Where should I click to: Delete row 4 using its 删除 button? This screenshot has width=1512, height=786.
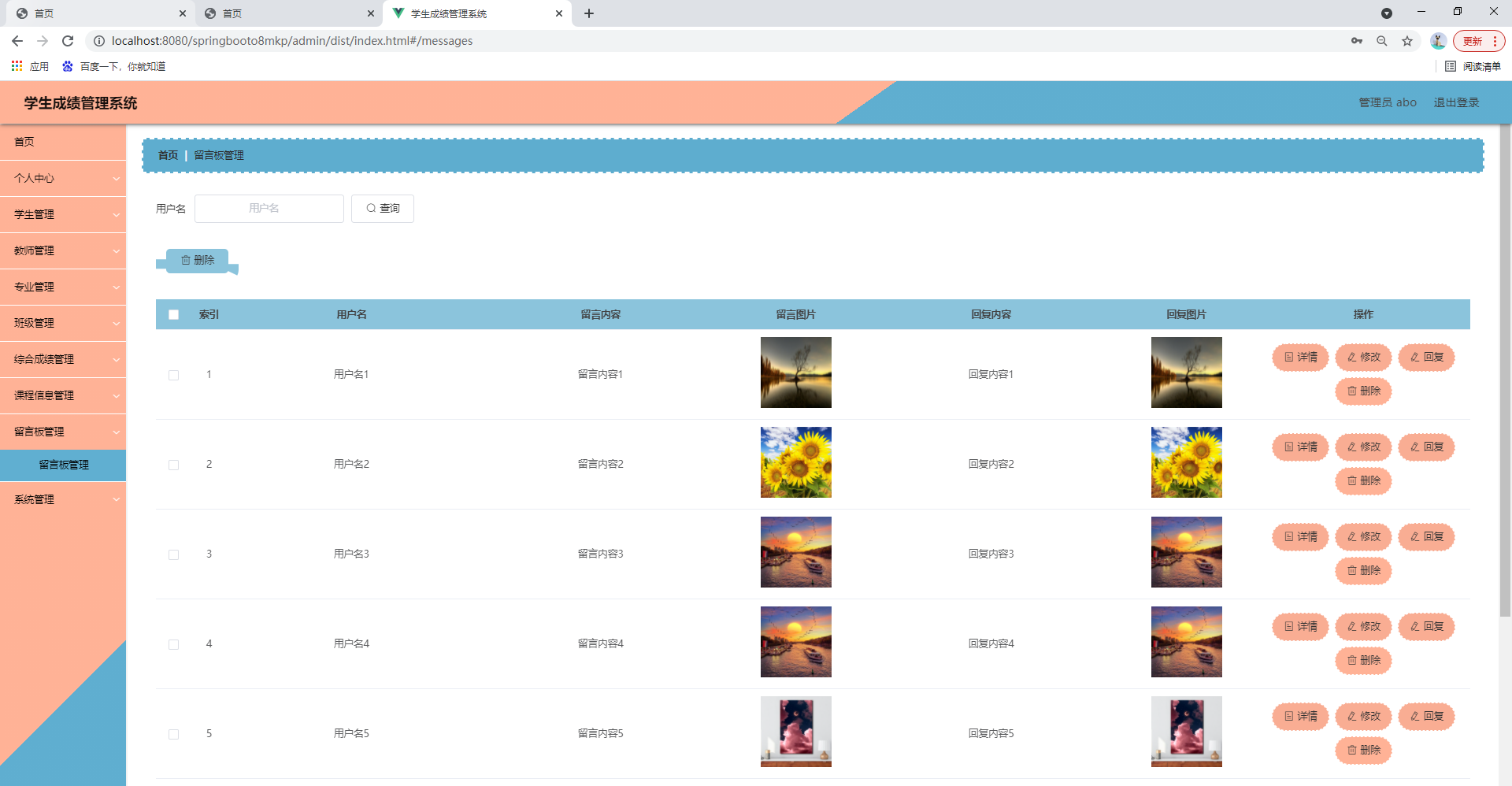point(1363,661)
